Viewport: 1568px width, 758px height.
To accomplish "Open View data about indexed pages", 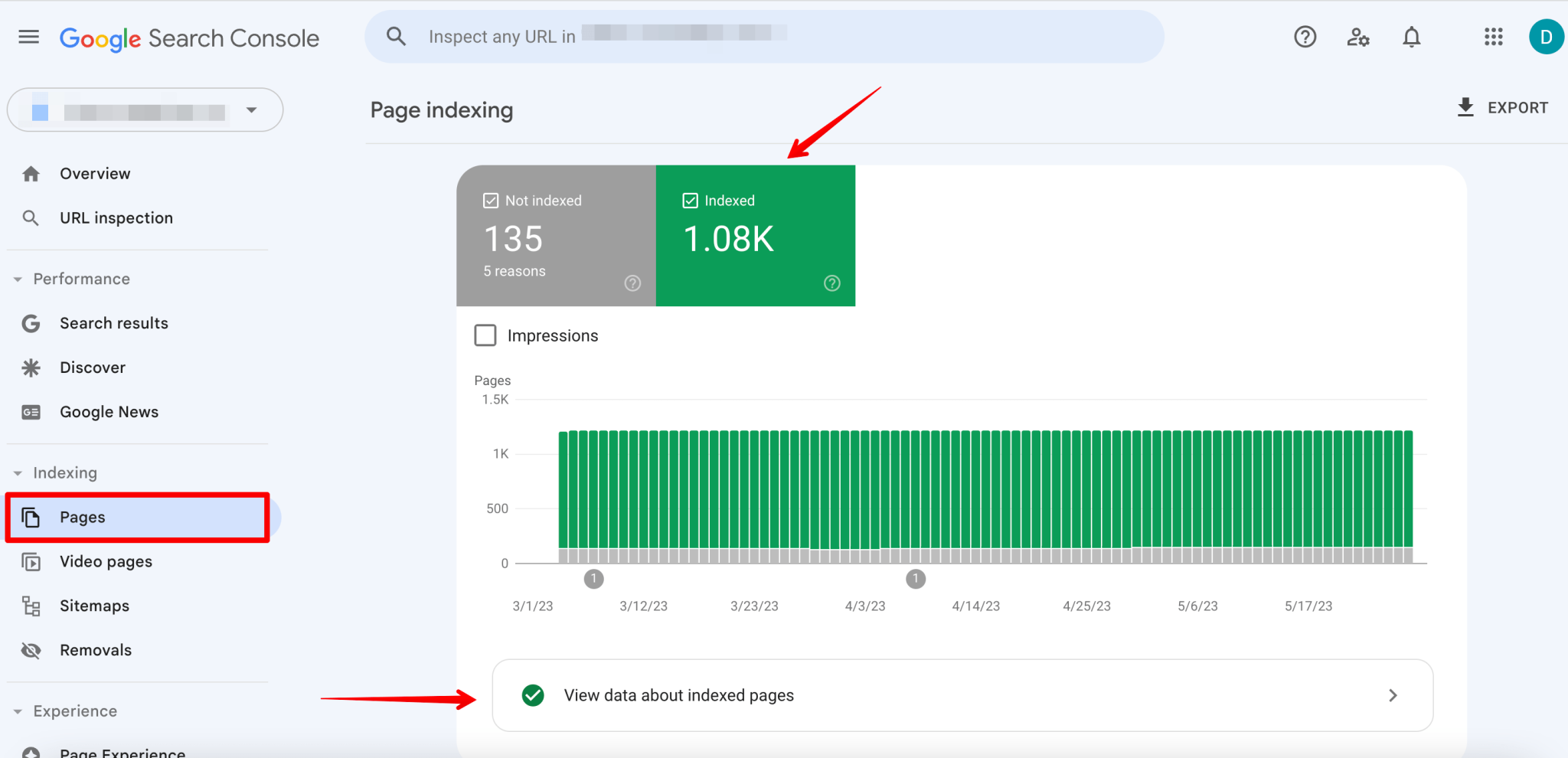I will [962, 695].
